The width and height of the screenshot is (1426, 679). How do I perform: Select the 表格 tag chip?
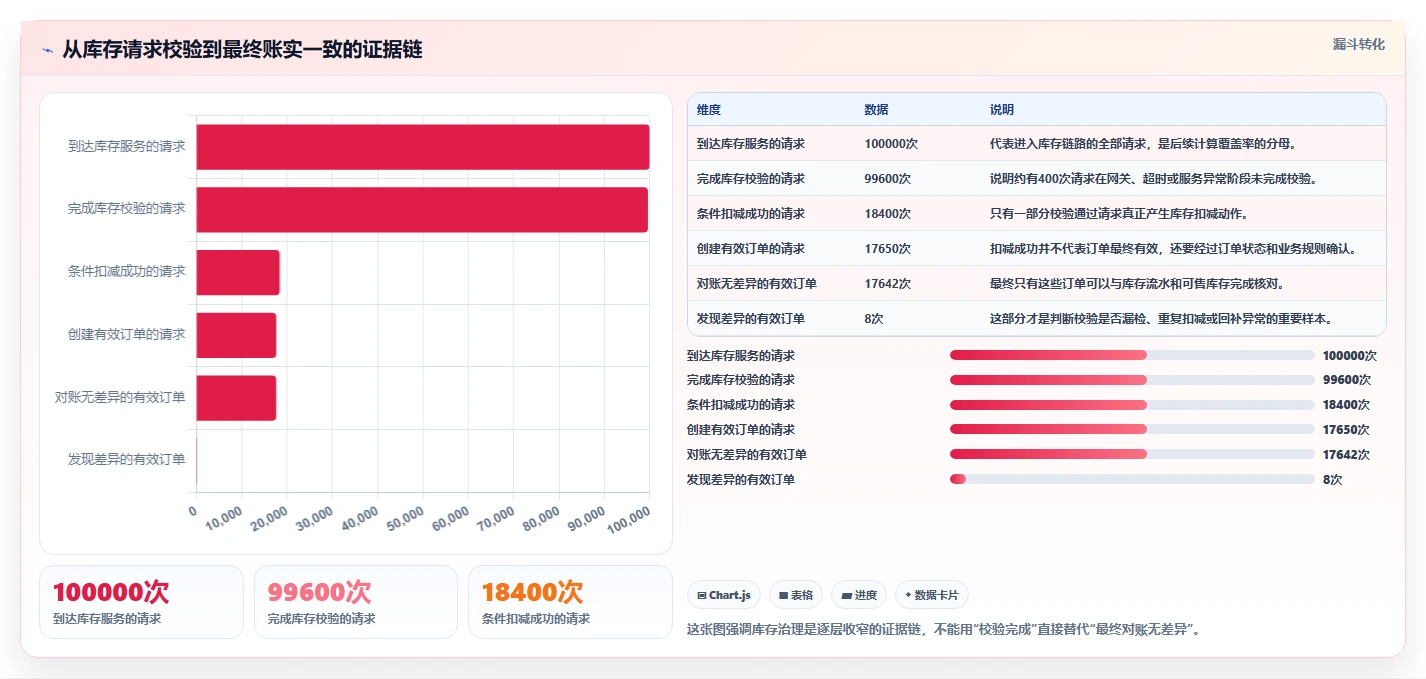click(x=796, y=595)
